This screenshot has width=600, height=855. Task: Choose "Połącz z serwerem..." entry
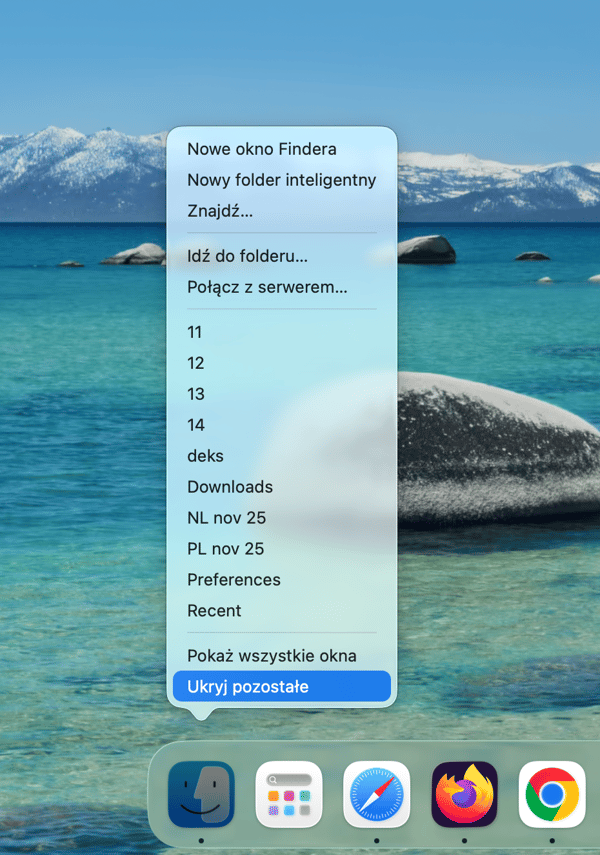tap(267, 287)
